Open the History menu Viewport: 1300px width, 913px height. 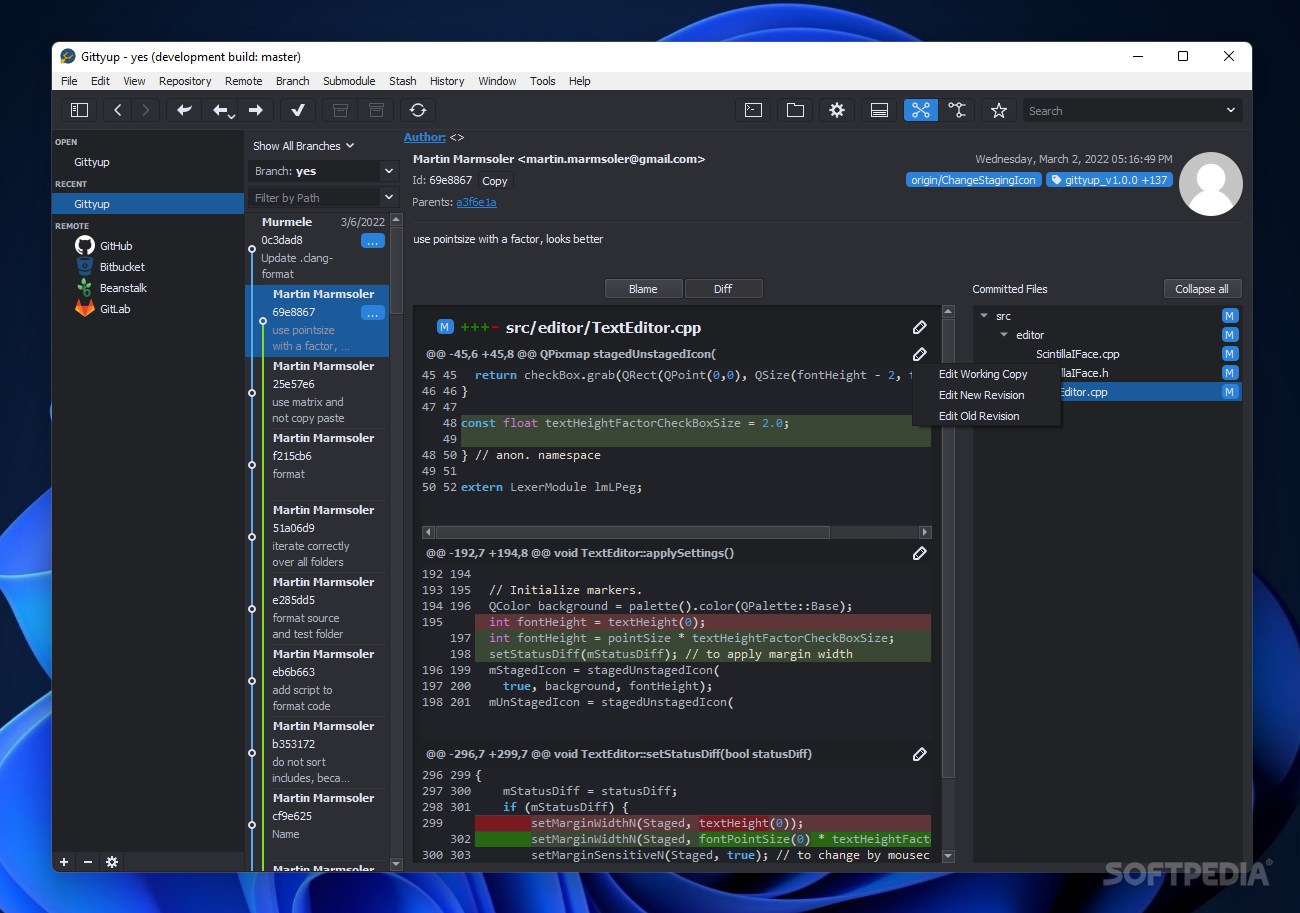click(447, 81)
